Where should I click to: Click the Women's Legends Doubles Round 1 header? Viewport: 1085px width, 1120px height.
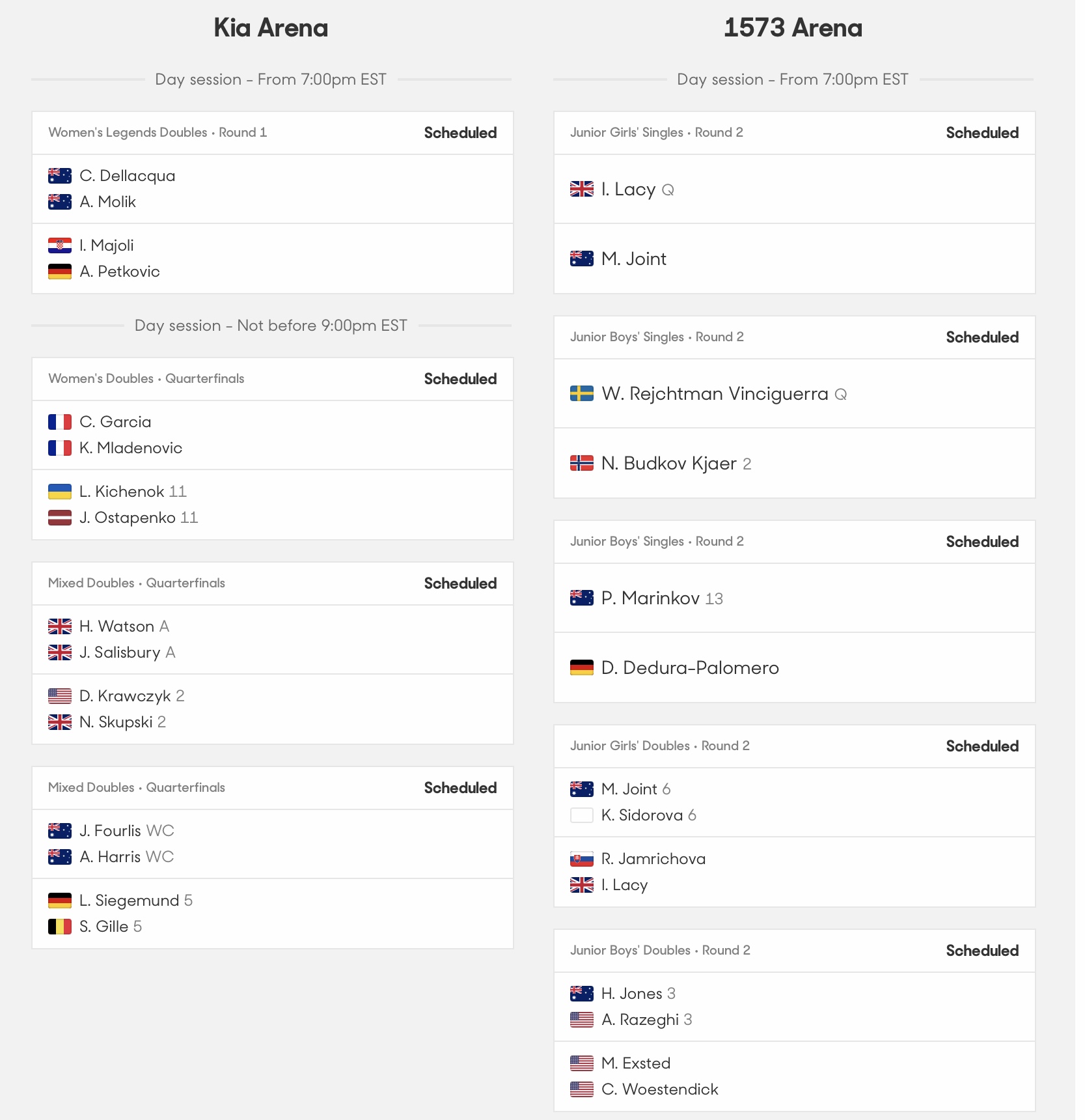coord(158,133)
